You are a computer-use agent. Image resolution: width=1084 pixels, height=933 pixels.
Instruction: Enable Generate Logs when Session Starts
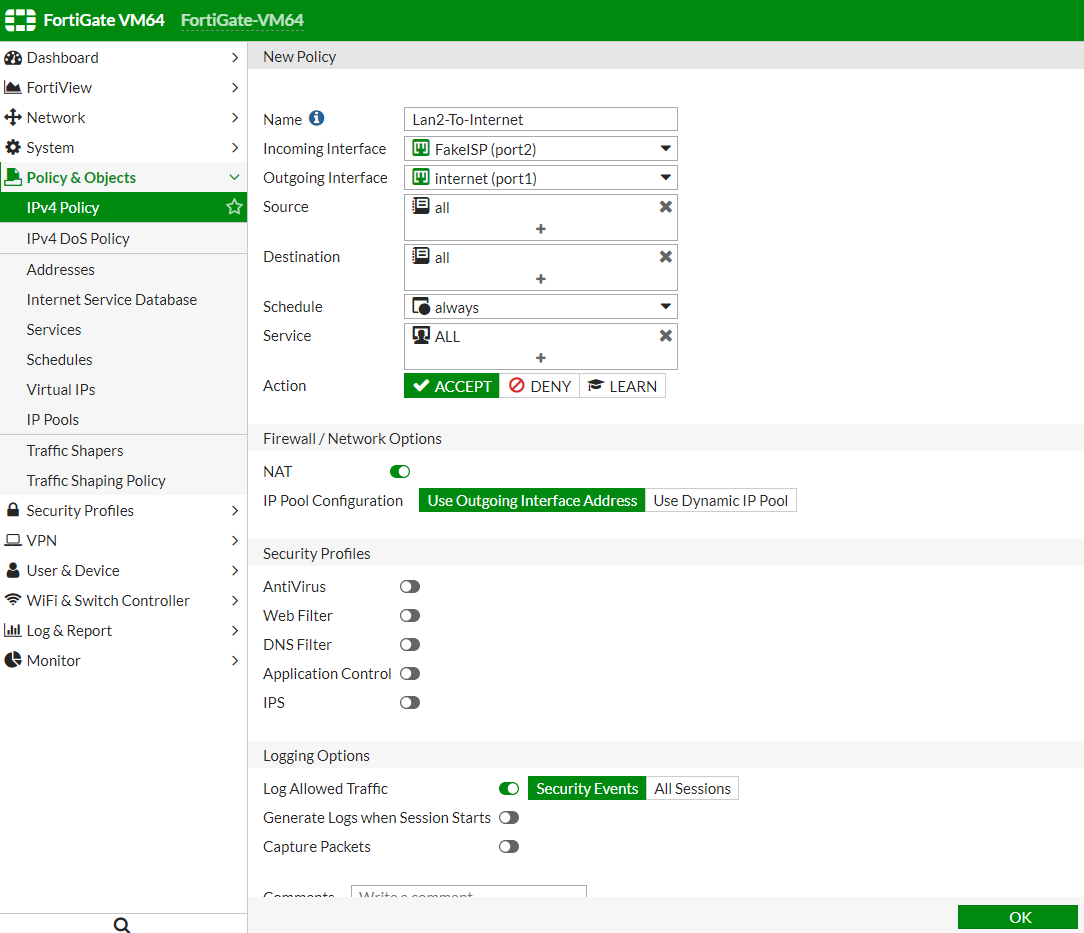pyautogui.click(x=509, y=818)
